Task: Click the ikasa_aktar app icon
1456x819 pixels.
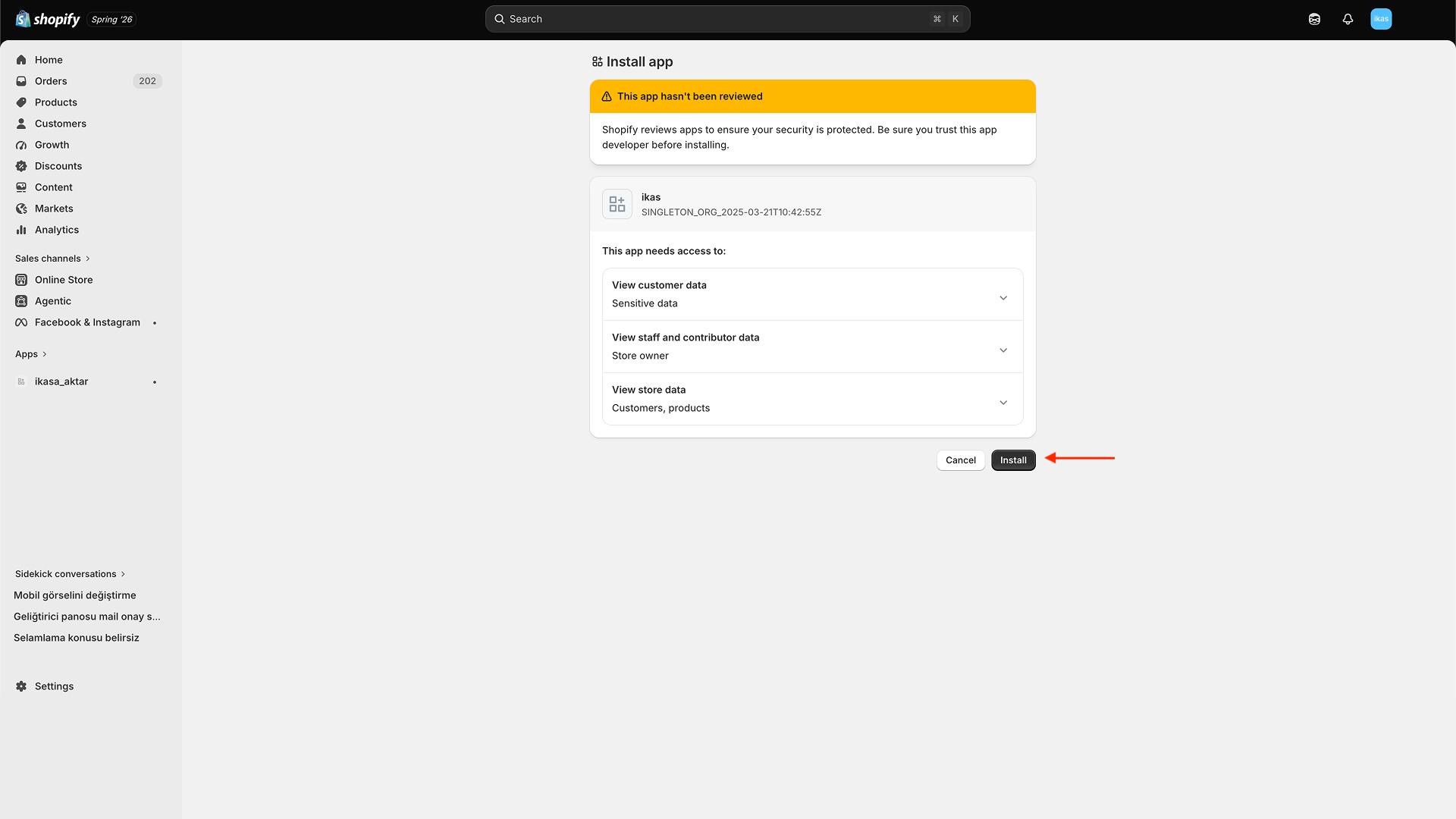Action: pos(21,381)
